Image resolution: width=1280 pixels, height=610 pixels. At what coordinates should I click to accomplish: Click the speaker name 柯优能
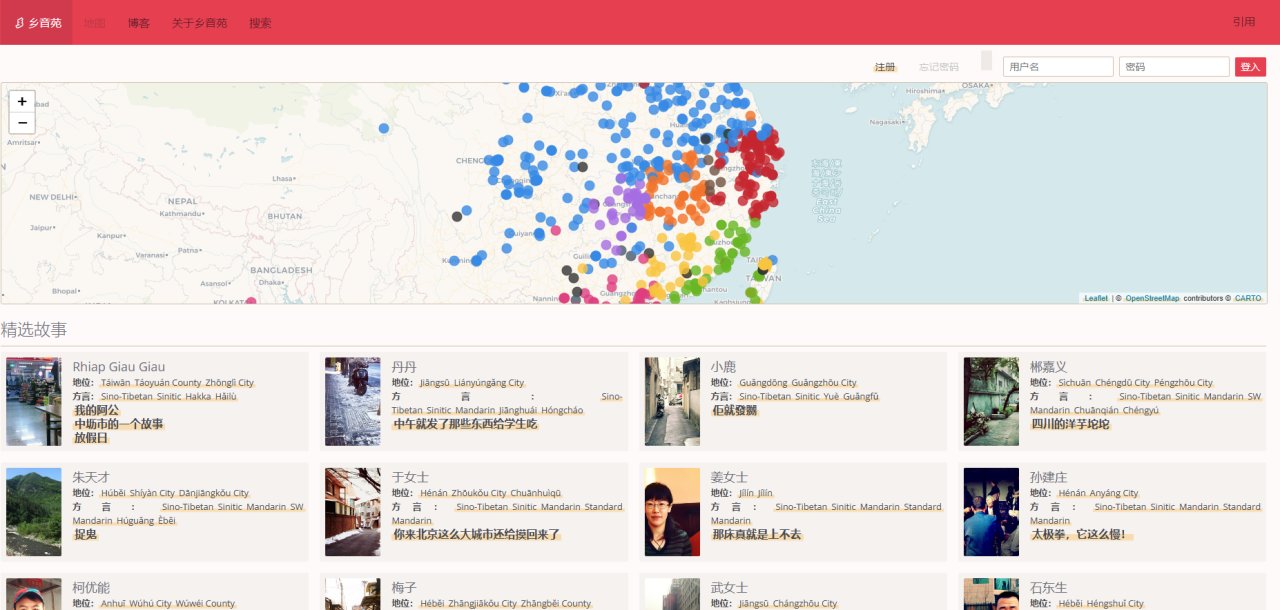click(x=91, y=588)
